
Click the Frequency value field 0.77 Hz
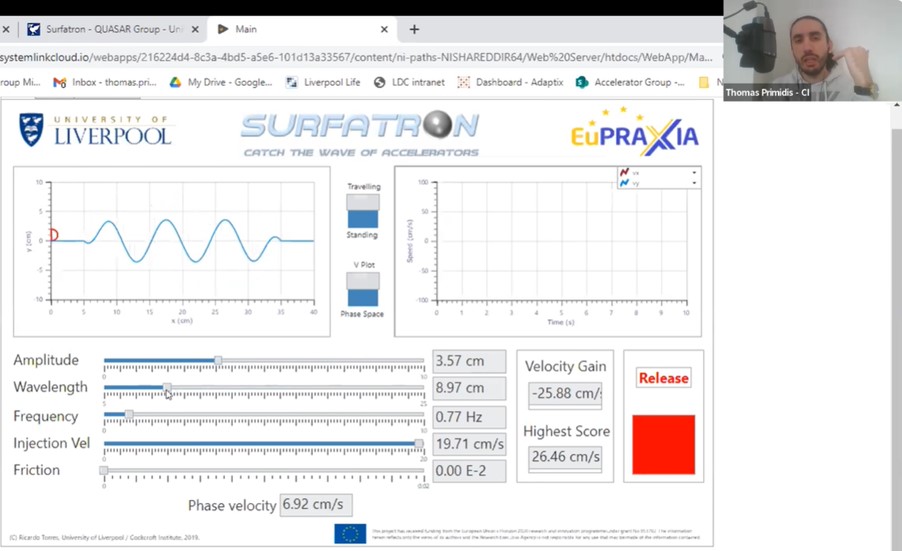[469, 416]
